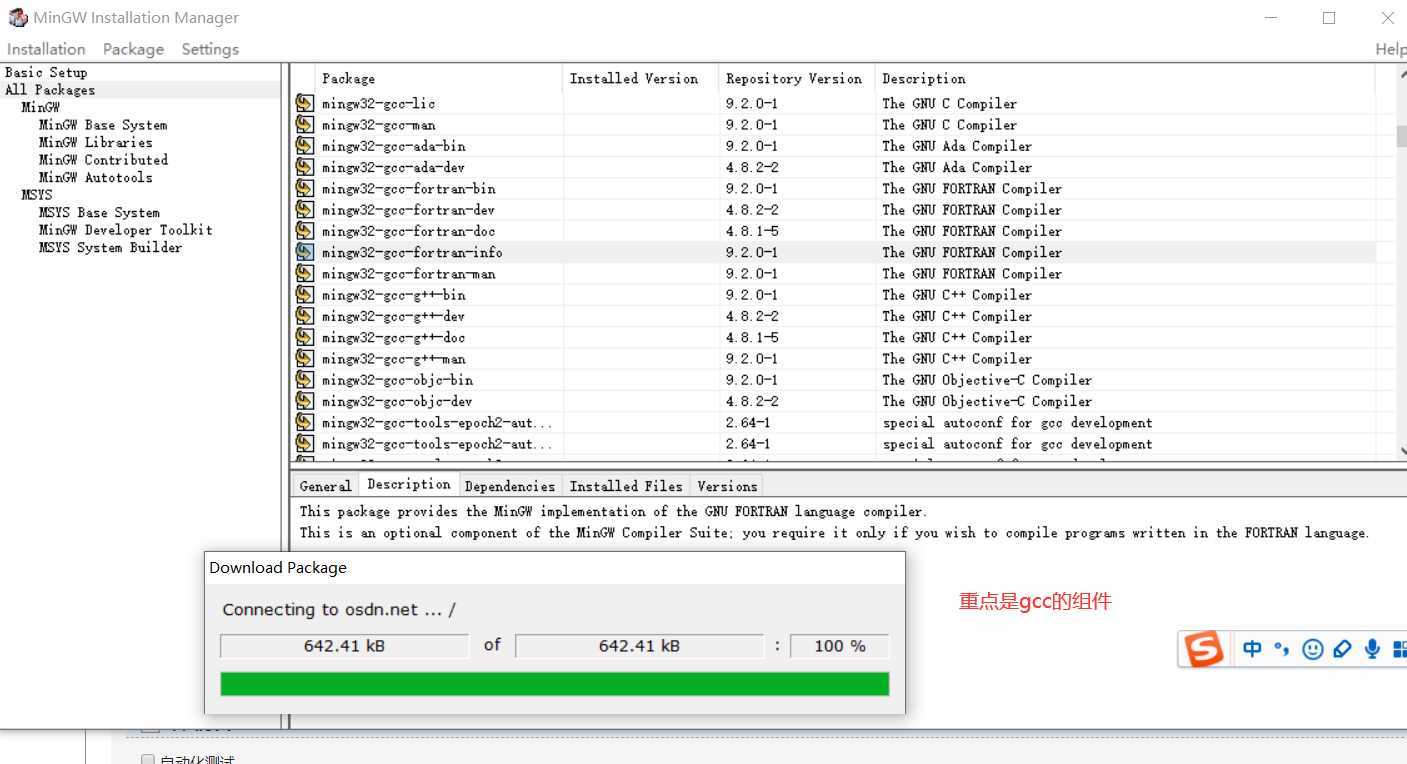This screenshot has height=764, width=1407.
Task: Click the icon next to mingw32-gcc-fortran-doc
Action: (304, 230)
